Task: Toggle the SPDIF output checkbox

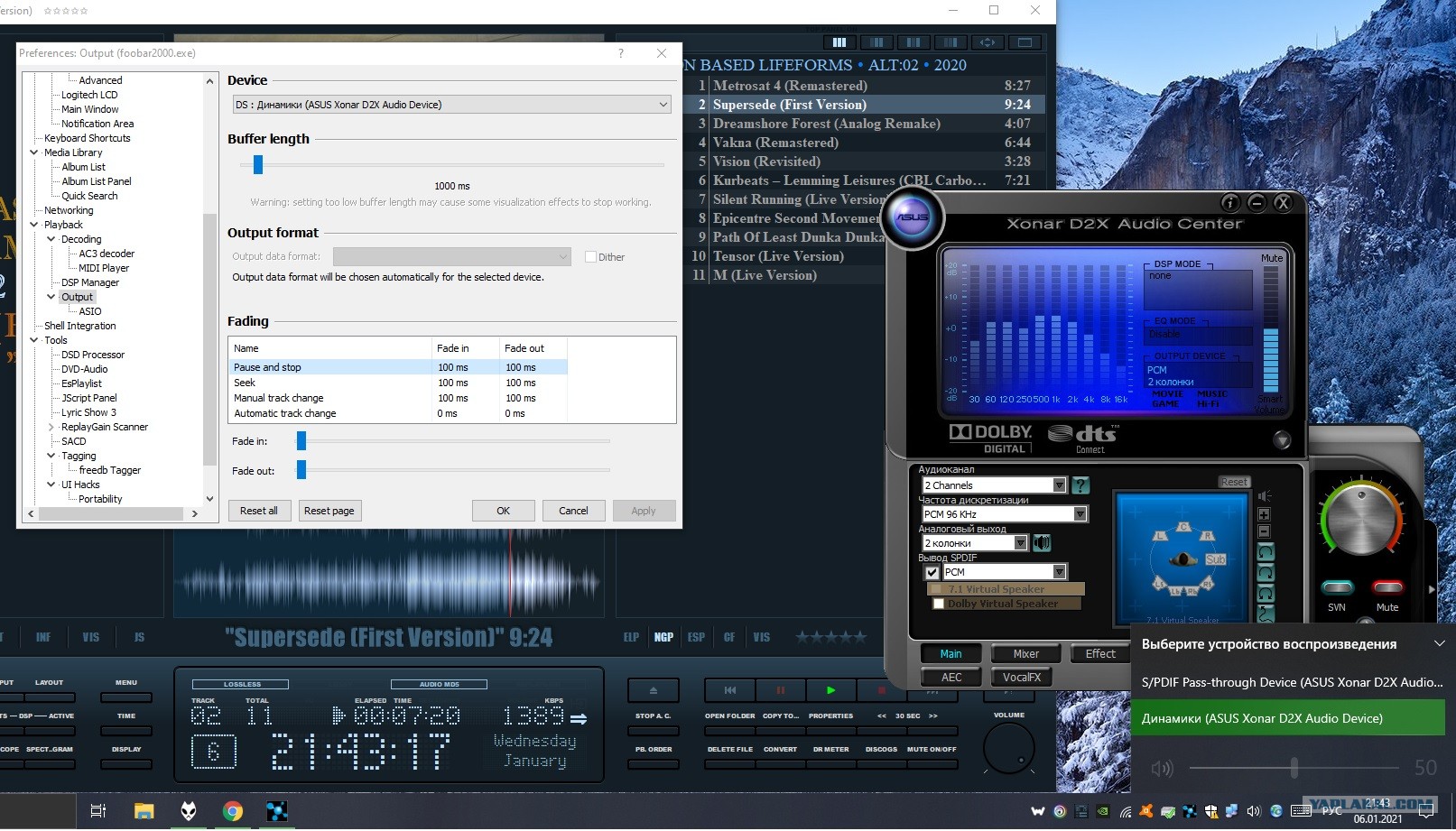Action: point(932,572)
